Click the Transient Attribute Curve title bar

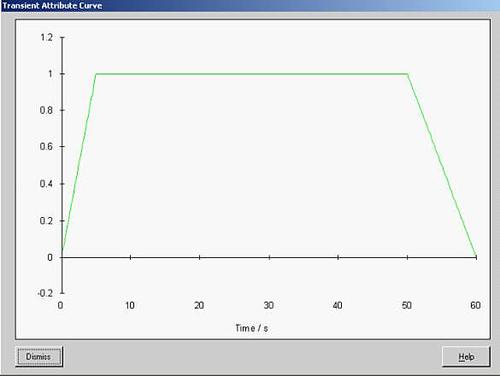coord(250,6)
